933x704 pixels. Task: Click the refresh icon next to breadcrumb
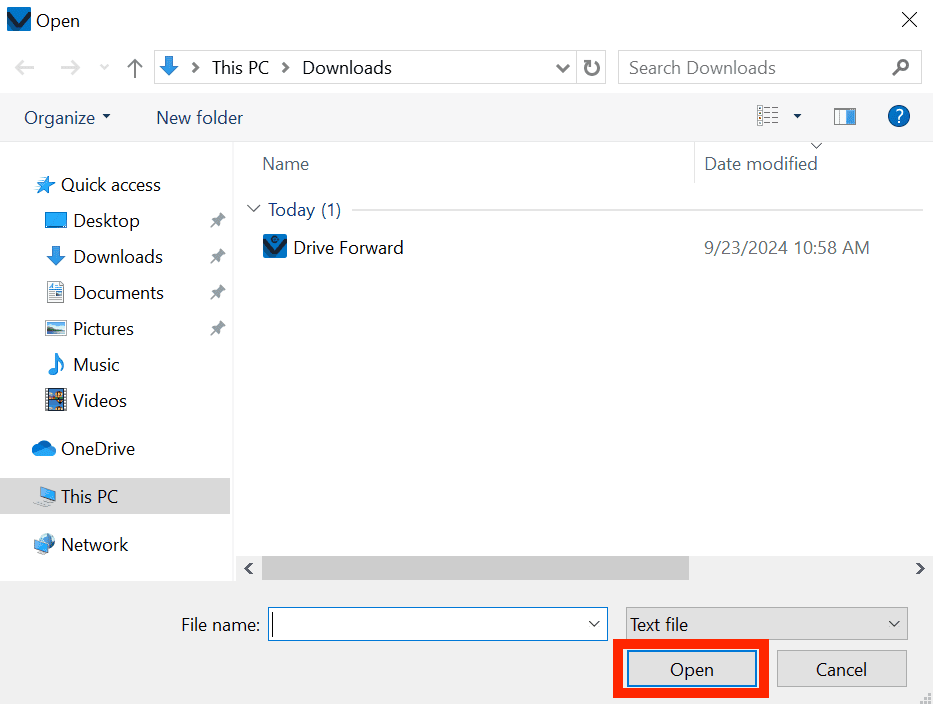click(591, 67)
